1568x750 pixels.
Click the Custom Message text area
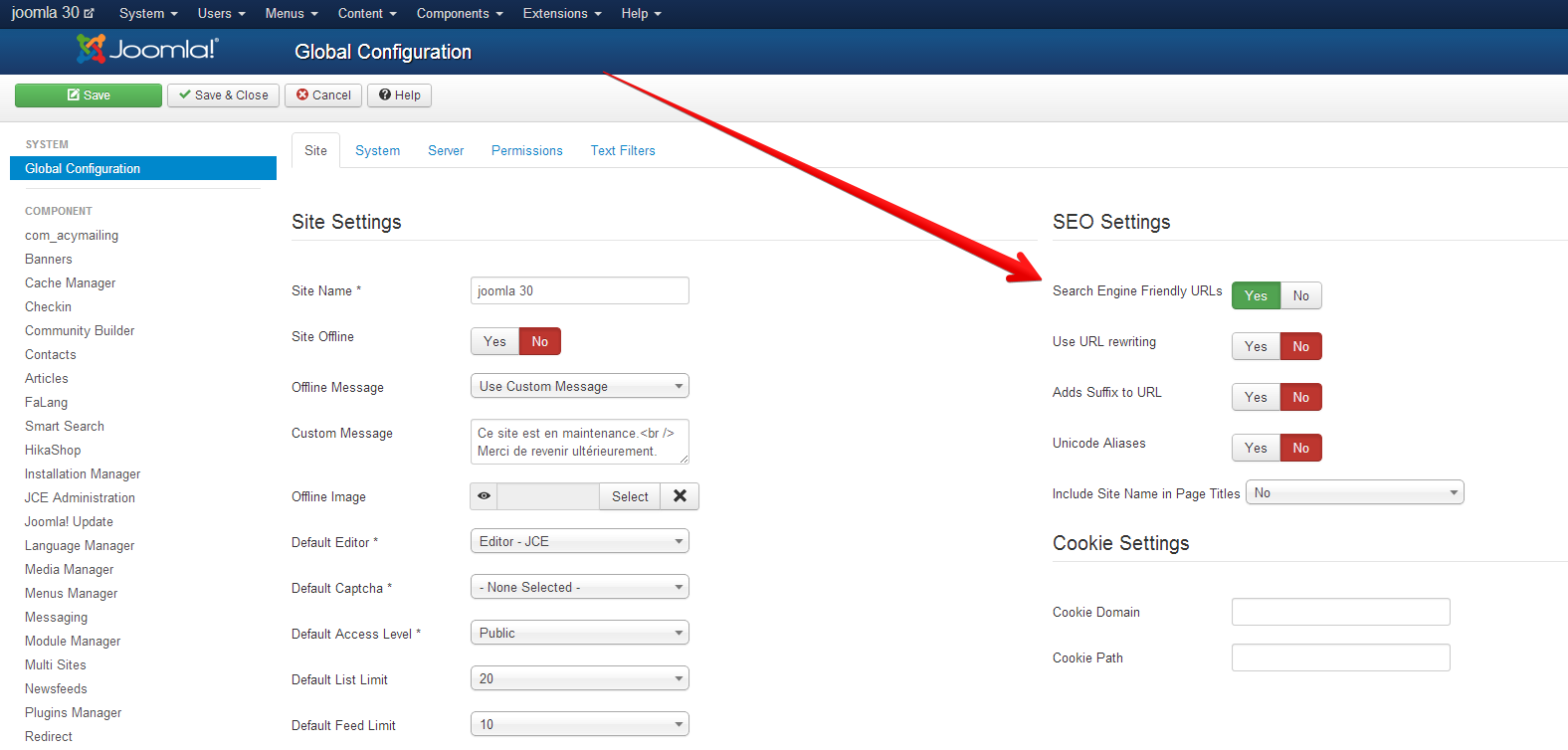pos(580,442)
